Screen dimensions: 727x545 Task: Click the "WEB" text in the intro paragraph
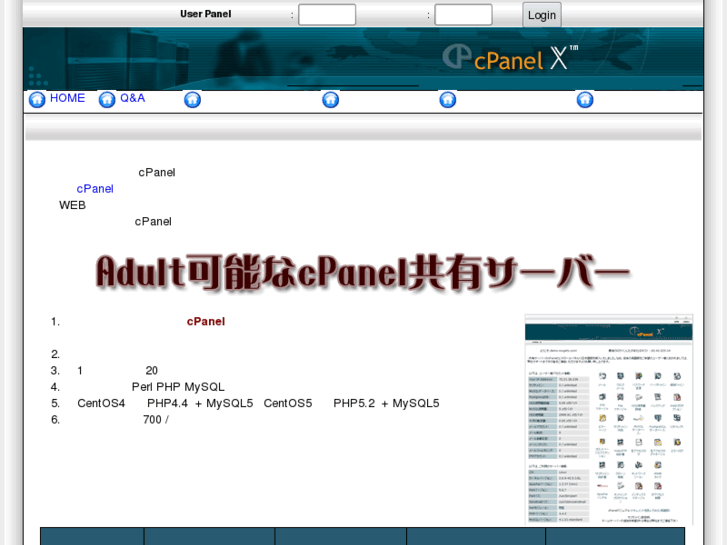(72, 205)
